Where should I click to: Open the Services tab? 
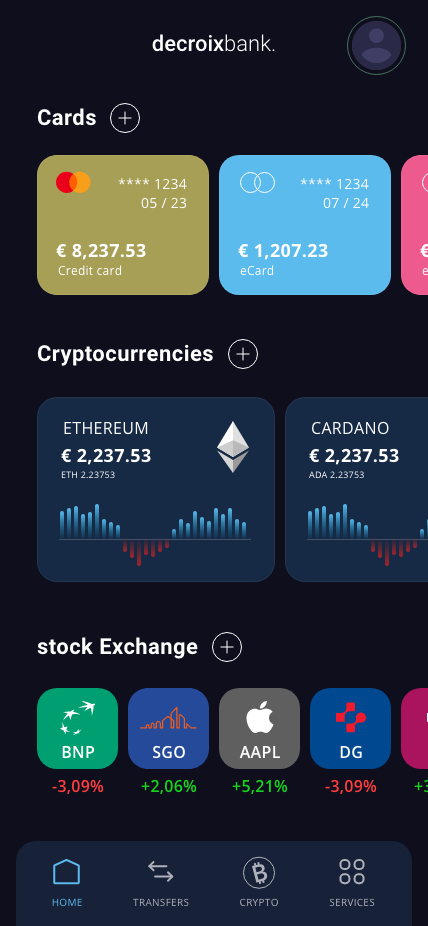coord(352,883)
